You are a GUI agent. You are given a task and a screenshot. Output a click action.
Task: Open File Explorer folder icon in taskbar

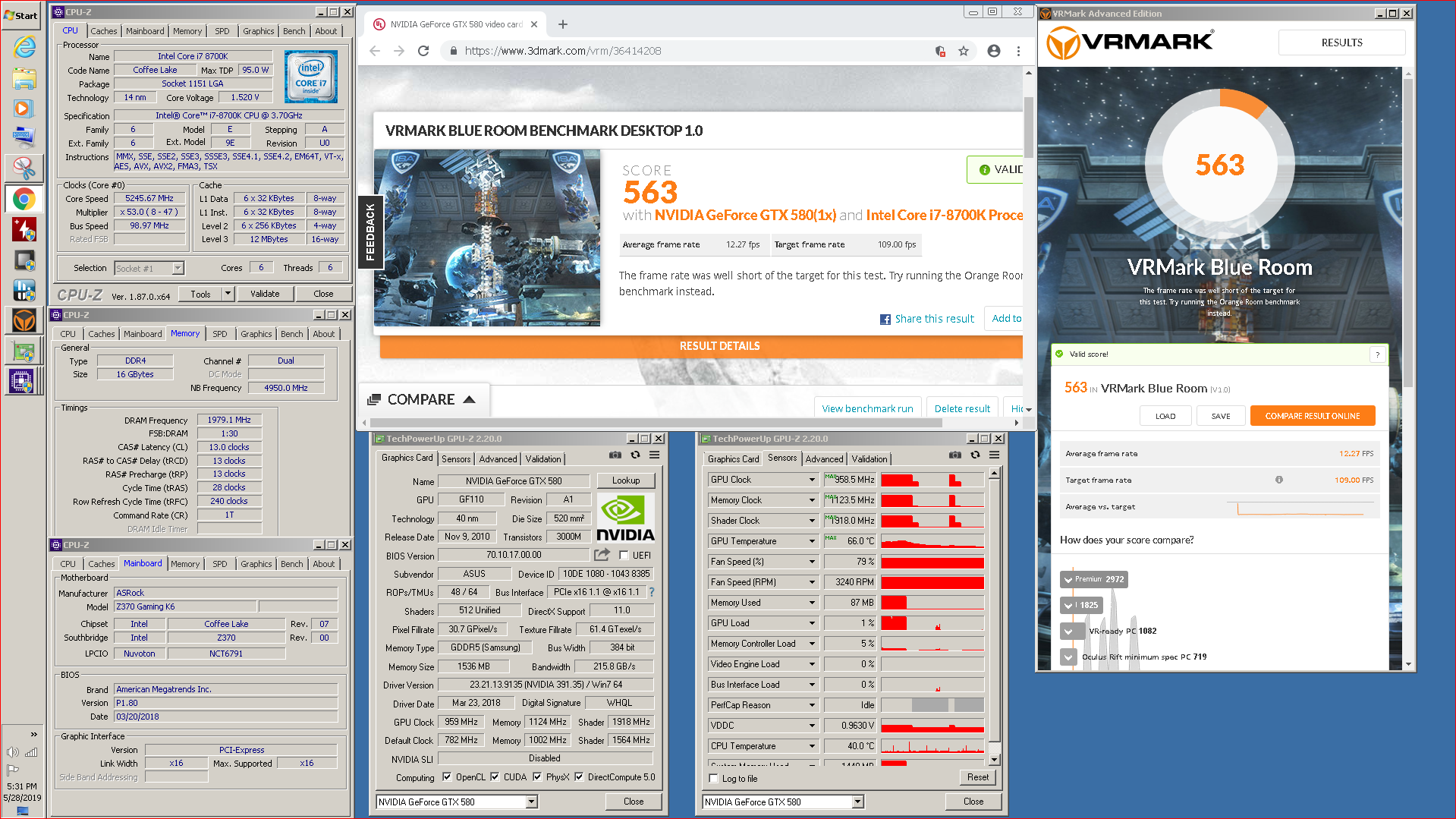tap(24, 78)
